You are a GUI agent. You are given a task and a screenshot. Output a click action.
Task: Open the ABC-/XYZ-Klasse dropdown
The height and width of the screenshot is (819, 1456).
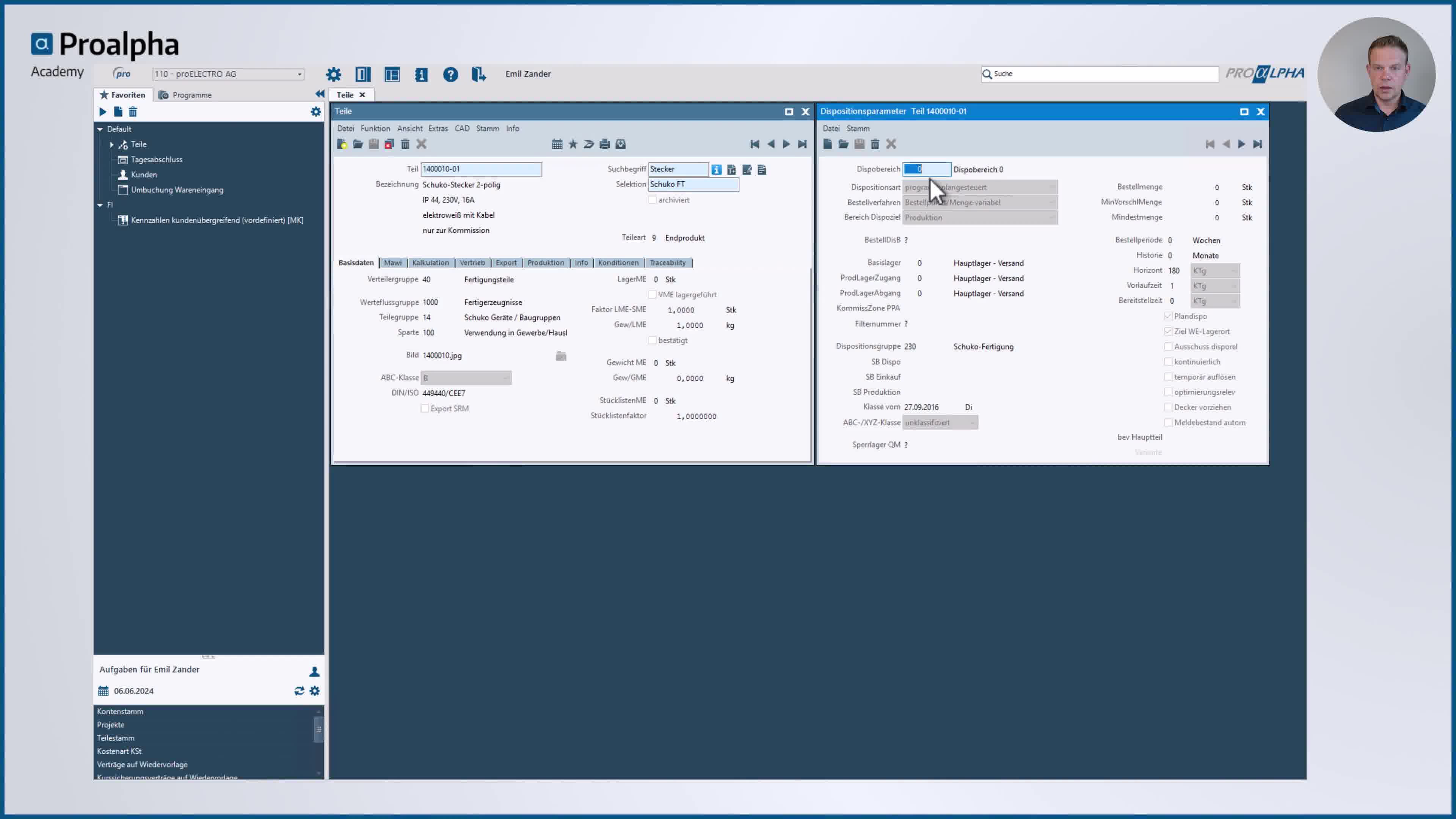[940, 422]
